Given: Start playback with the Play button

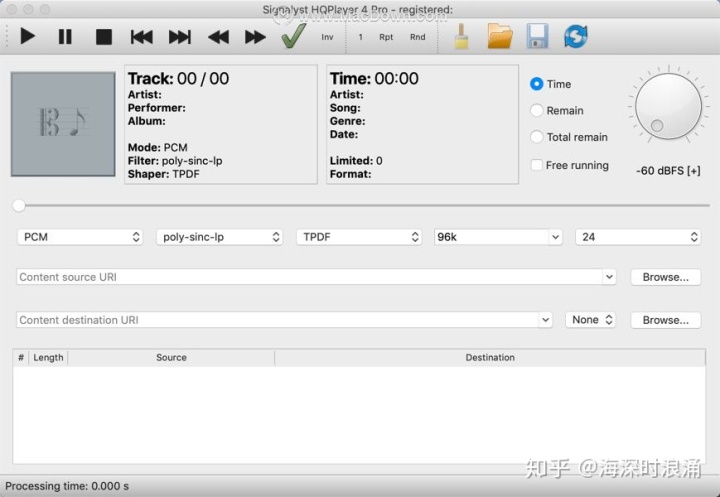Looking at the screenshot, I should pos(28,37).
